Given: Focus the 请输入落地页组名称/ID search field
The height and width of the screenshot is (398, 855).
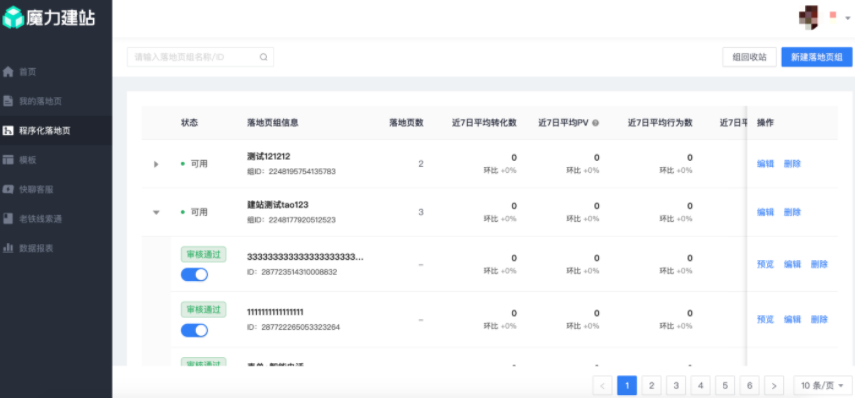Looking at the screenshot, I should (x=200, y=57).
